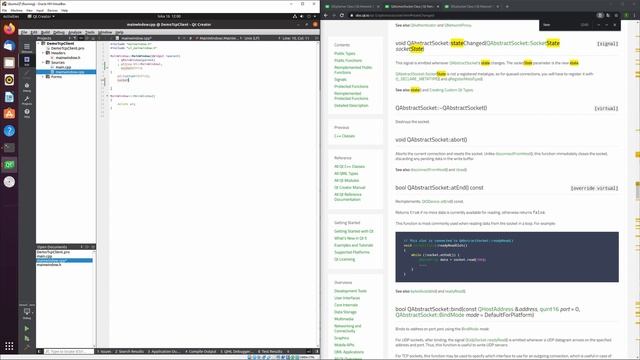
Task: Open Terminal from the Ubuntu dock
Action: (x=9, y=148)
